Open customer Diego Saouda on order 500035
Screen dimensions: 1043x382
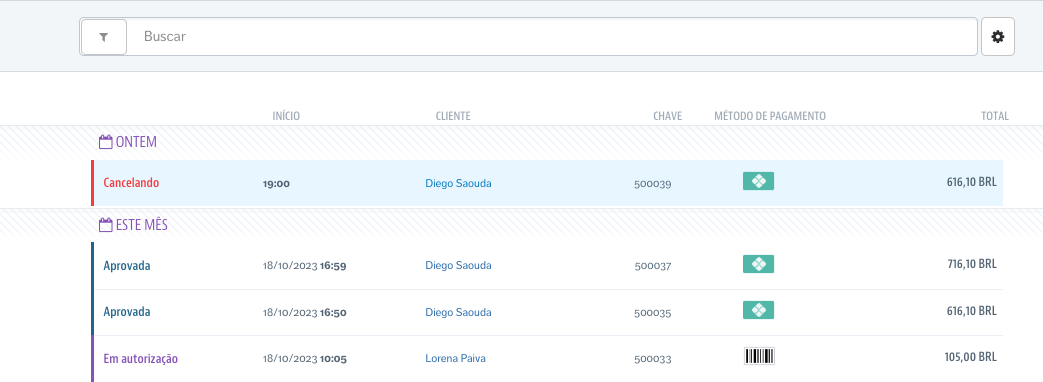(458, 312)
